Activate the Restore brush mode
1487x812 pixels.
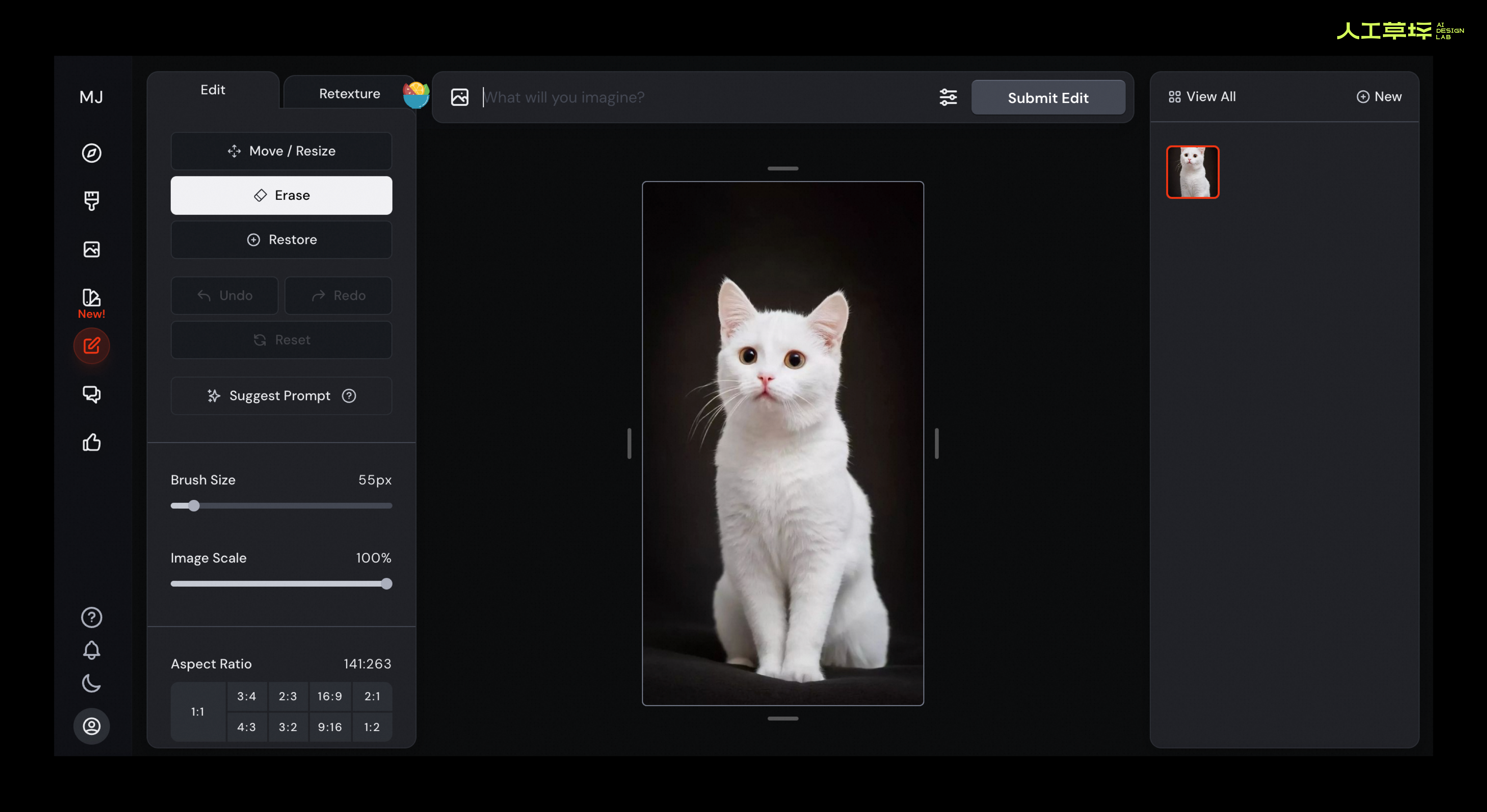(x=281, y=239)
